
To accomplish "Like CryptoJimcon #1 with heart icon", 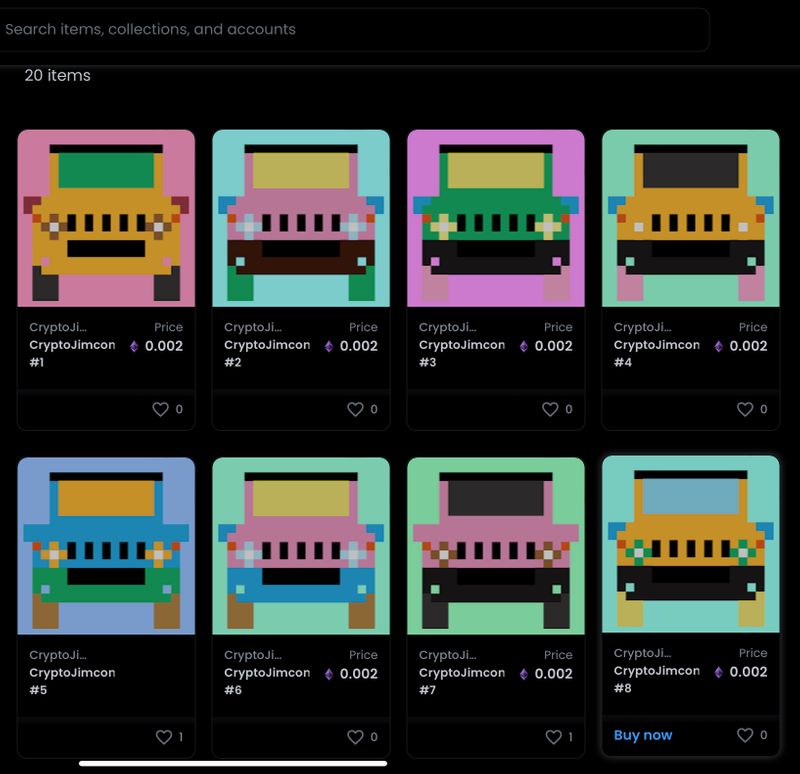I will [x=160, y=409].
